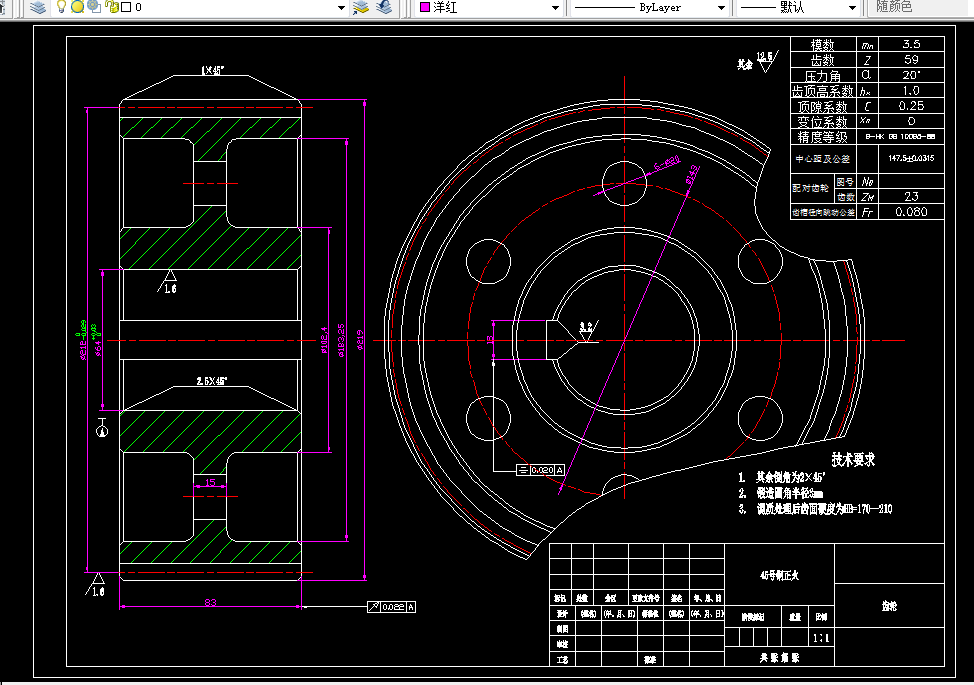The width and height of the screenshot is (974, 685).
Task: Open the Layer Properties Manager icon
Action: (38, 7)
